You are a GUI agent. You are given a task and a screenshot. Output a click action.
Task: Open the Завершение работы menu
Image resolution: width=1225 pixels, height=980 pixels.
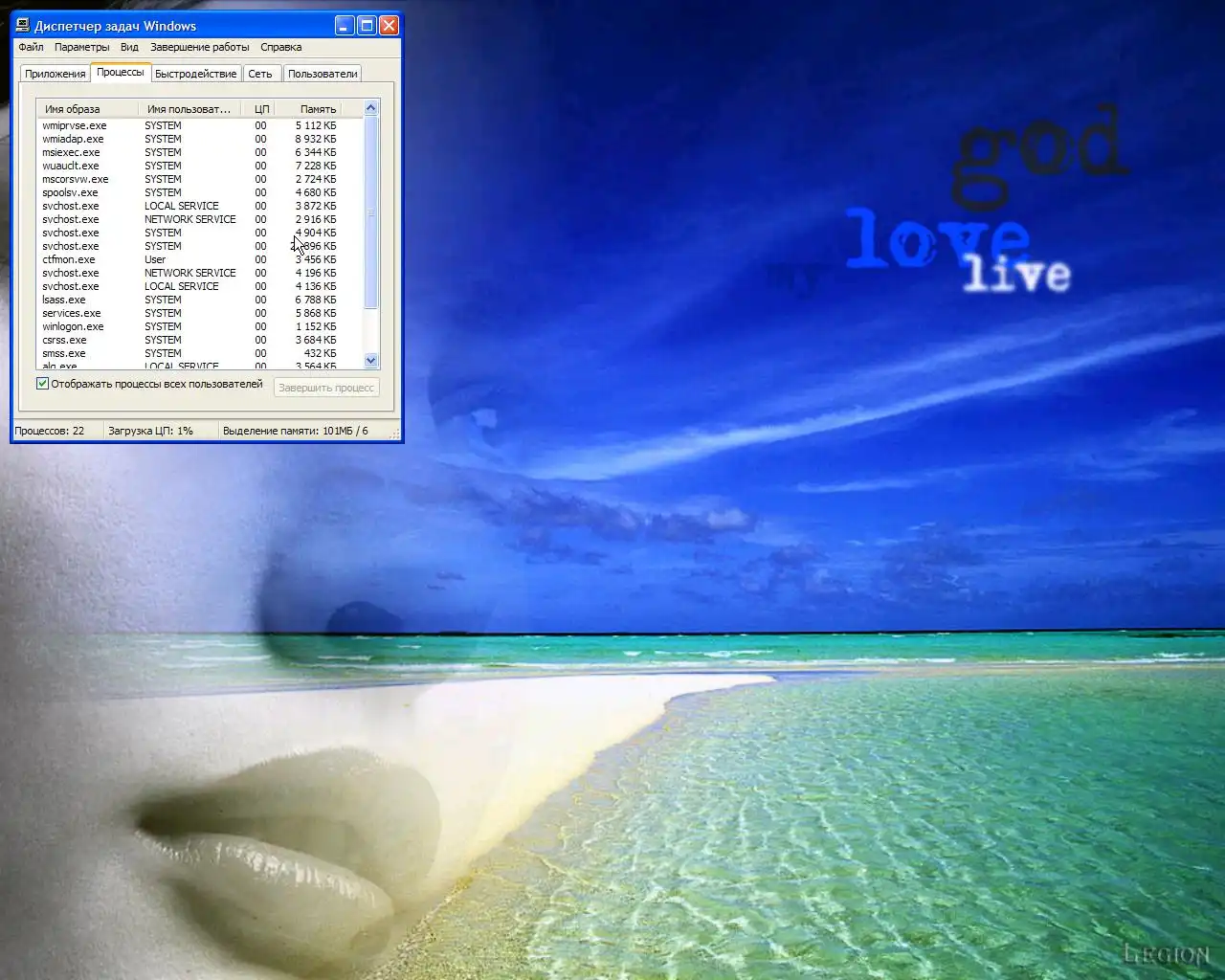pyautogui.click(x=199, y=47)
